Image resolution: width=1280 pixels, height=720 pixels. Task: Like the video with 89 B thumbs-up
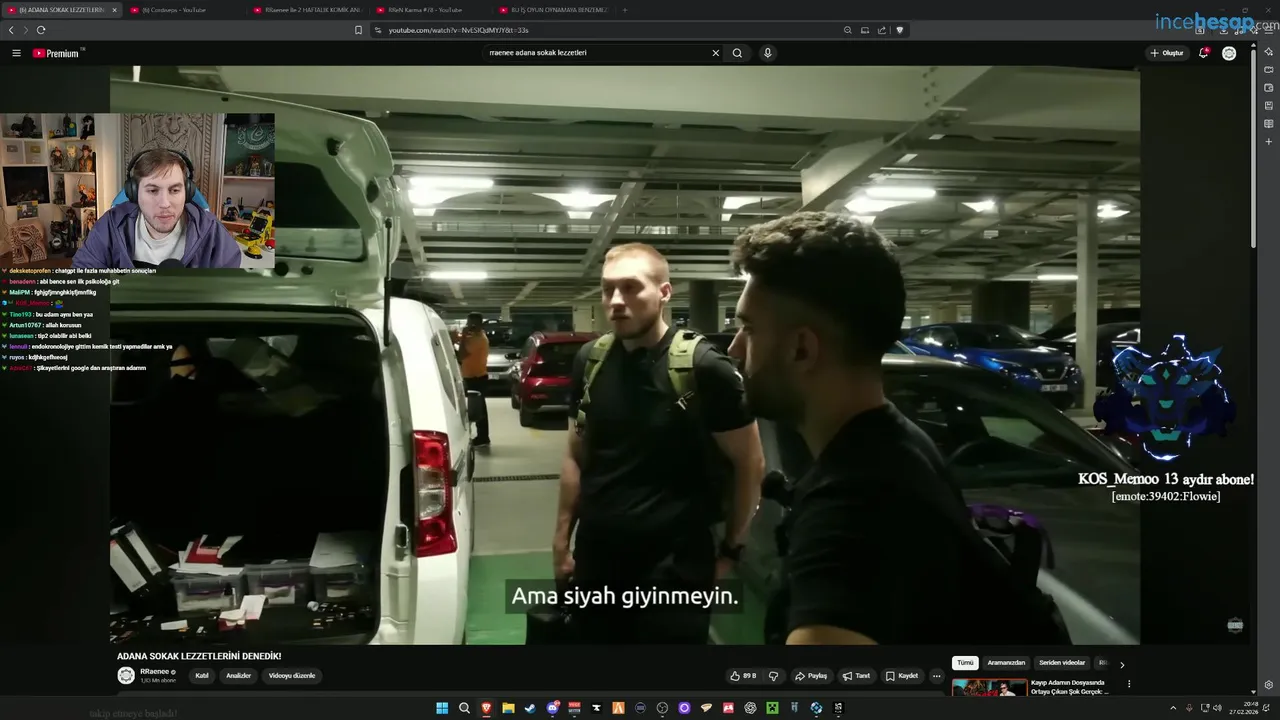click(x=743, y=676)
